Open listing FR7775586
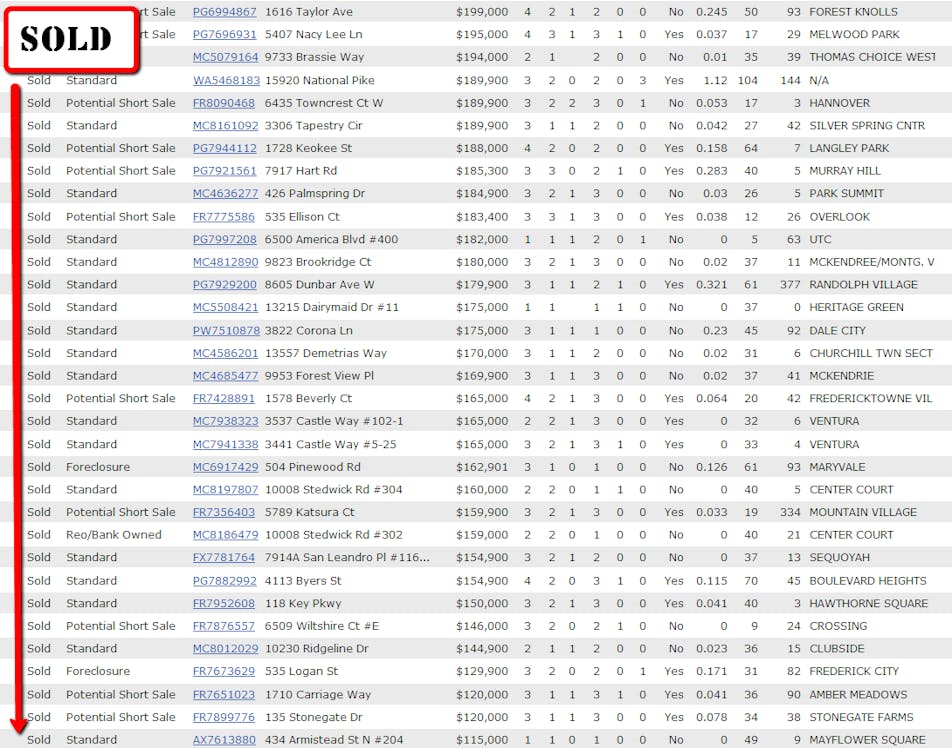952x748 pixels. click(x=224, y=217)
